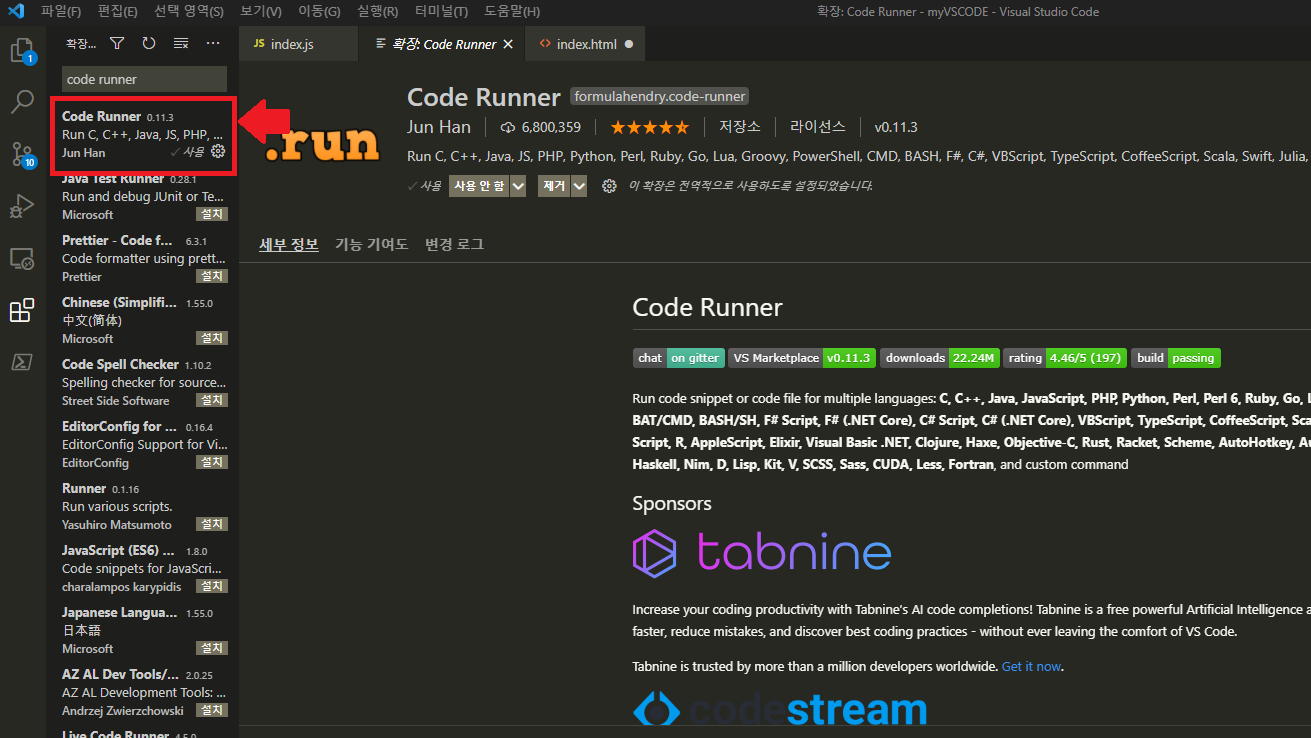Viewport: 1311px width, 738px height.
Task: Install Japanese Language Pack extension
Action: pos(212,649)
